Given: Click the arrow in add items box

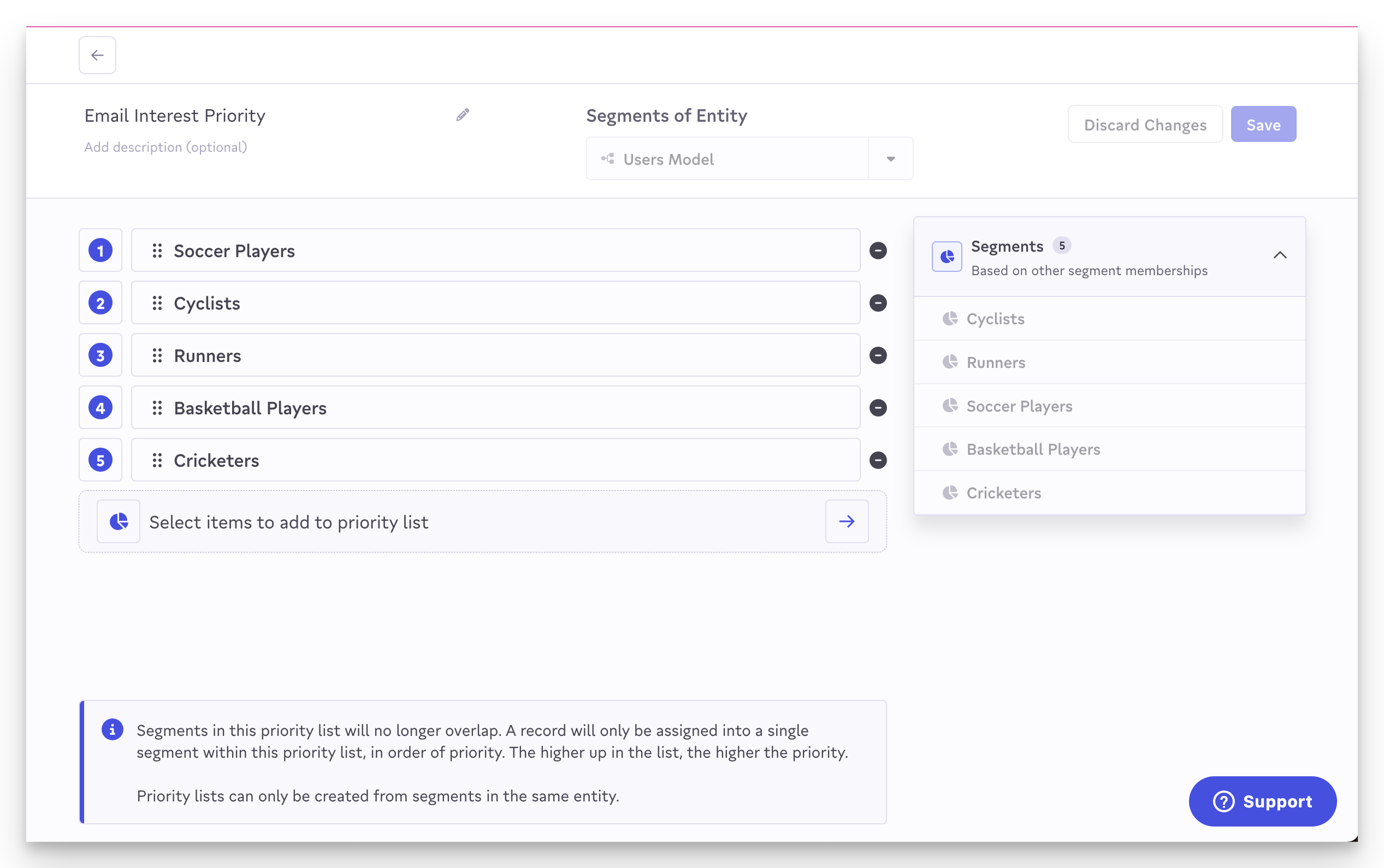Looking at the screenshot, I should pos(847,521).
